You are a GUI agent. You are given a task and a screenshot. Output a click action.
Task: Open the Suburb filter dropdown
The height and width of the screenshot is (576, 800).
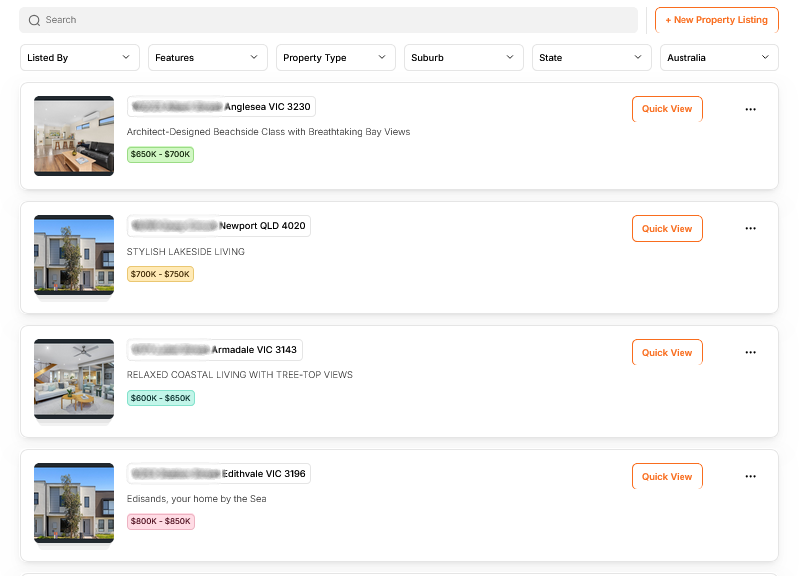coord(464,58)
